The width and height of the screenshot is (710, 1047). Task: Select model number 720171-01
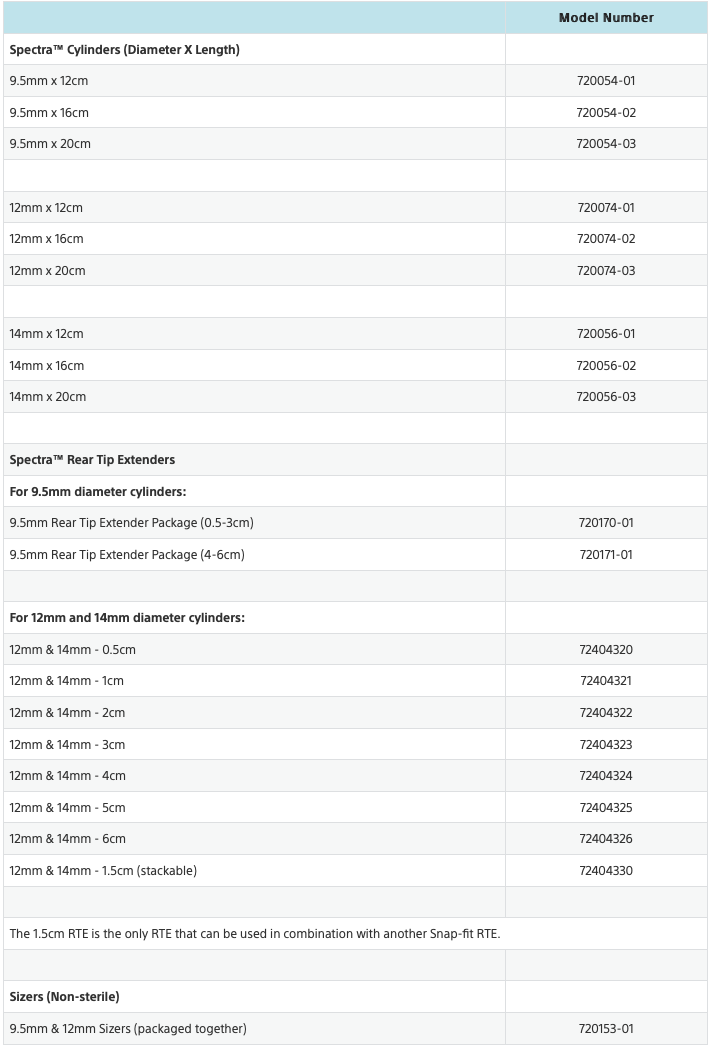coord(606,555)
